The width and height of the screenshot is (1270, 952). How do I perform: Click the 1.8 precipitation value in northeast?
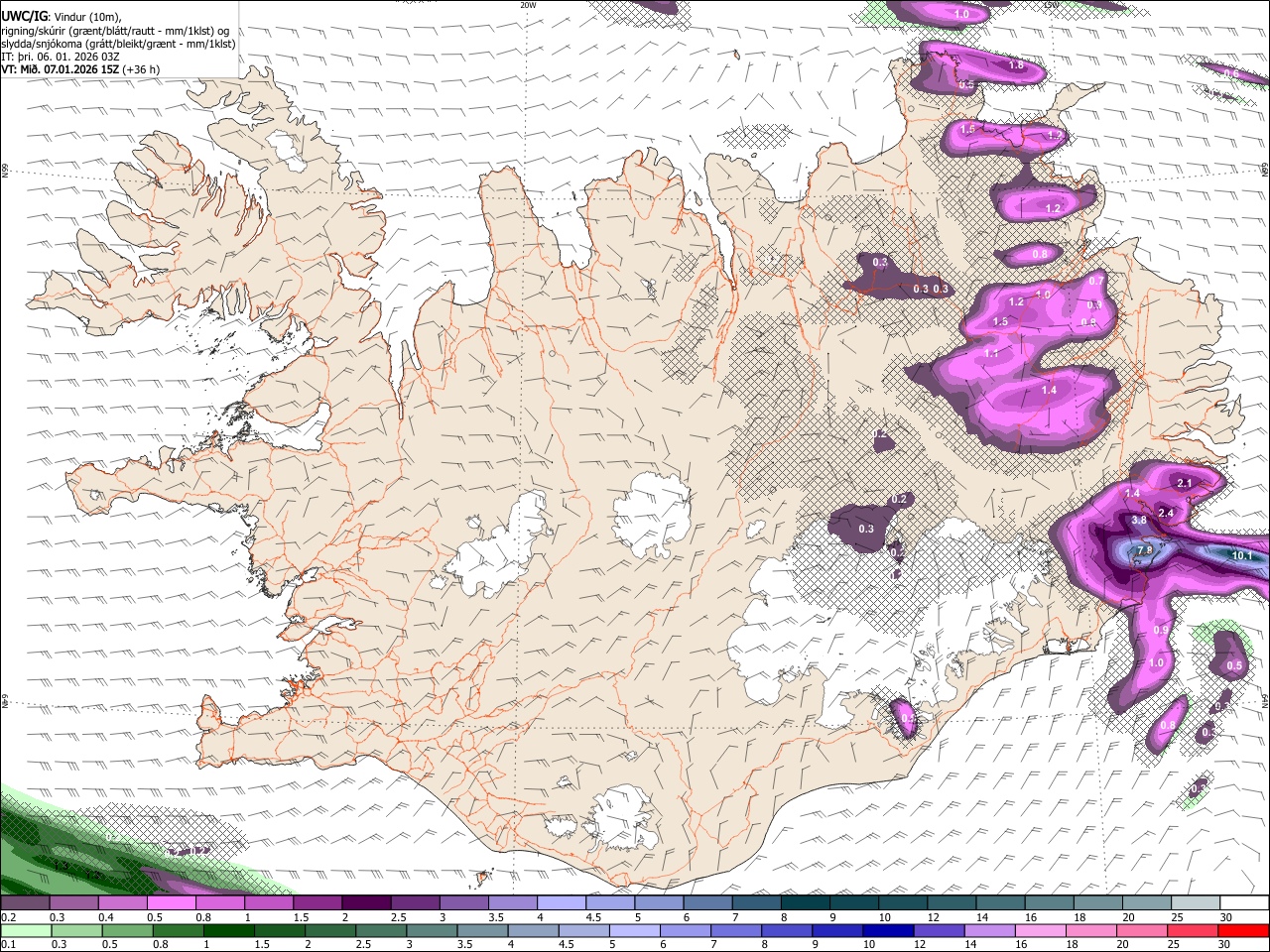tap(1016, 65)
